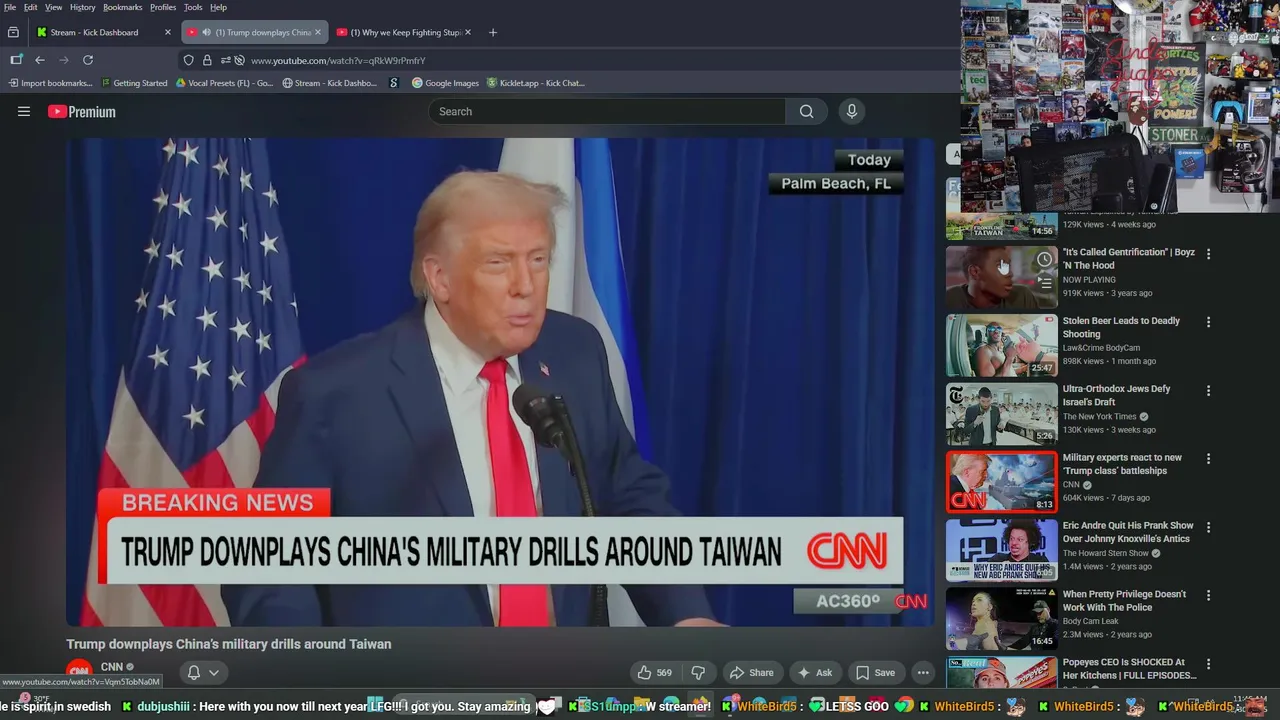Open Eric Andre Quit His Prank Show title
The height and width of the screenshot is (720, 1280).
1128,532
